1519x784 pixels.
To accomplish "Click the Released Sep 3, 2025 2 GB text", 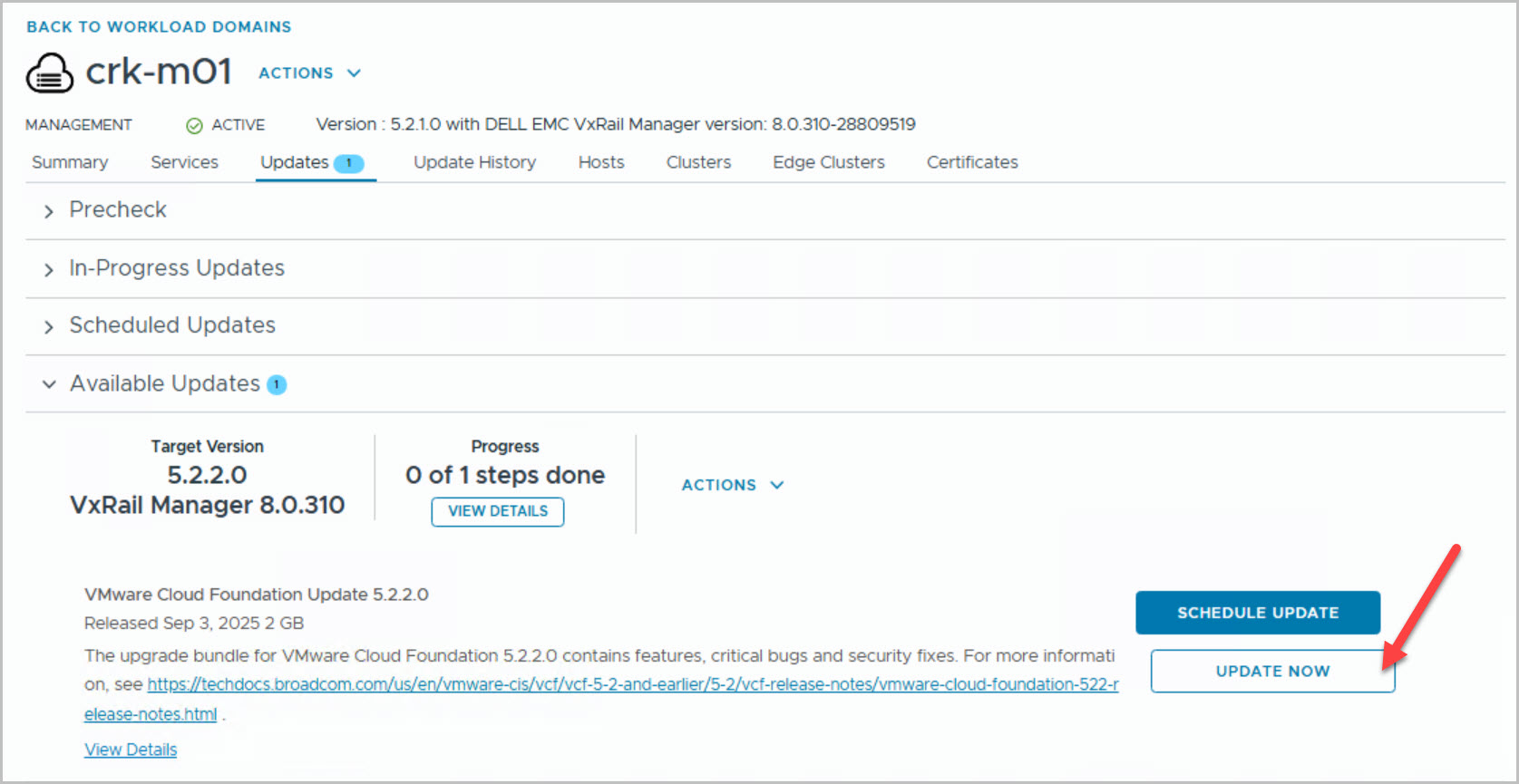I will click(x=194, y=624).
